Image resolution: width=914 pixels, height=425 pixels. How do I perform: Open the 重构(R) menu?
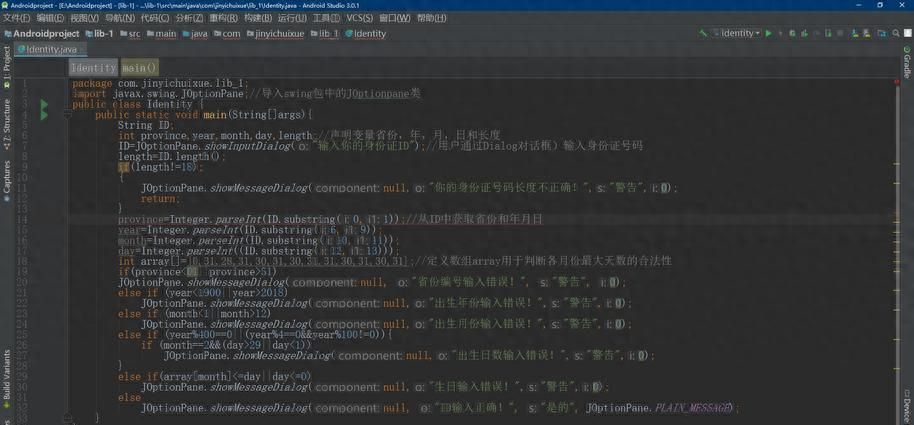coord(224,18)
